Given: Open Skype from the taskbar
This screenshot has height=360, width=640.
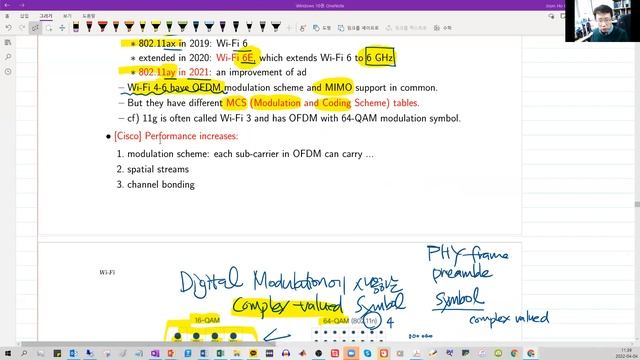Looking at the screenshot, I should point(367,353).
